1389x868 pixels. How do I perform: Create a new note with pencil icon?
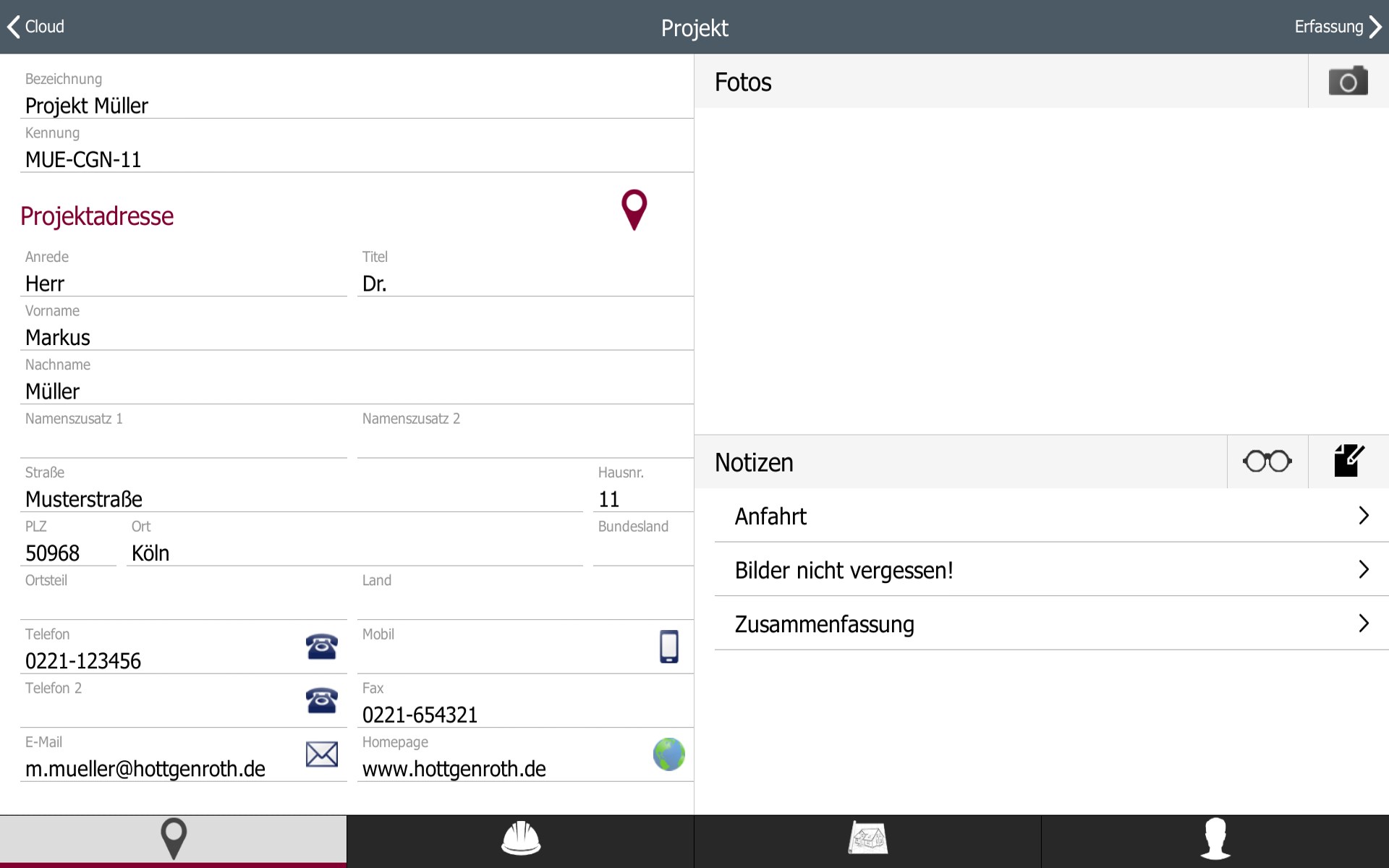[x=1348, y=461]
